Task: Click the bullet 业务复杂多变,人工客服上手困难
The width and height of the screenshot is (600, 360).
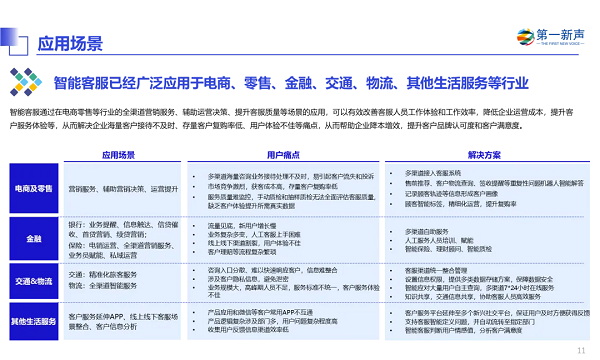Action: pos(254,235)
